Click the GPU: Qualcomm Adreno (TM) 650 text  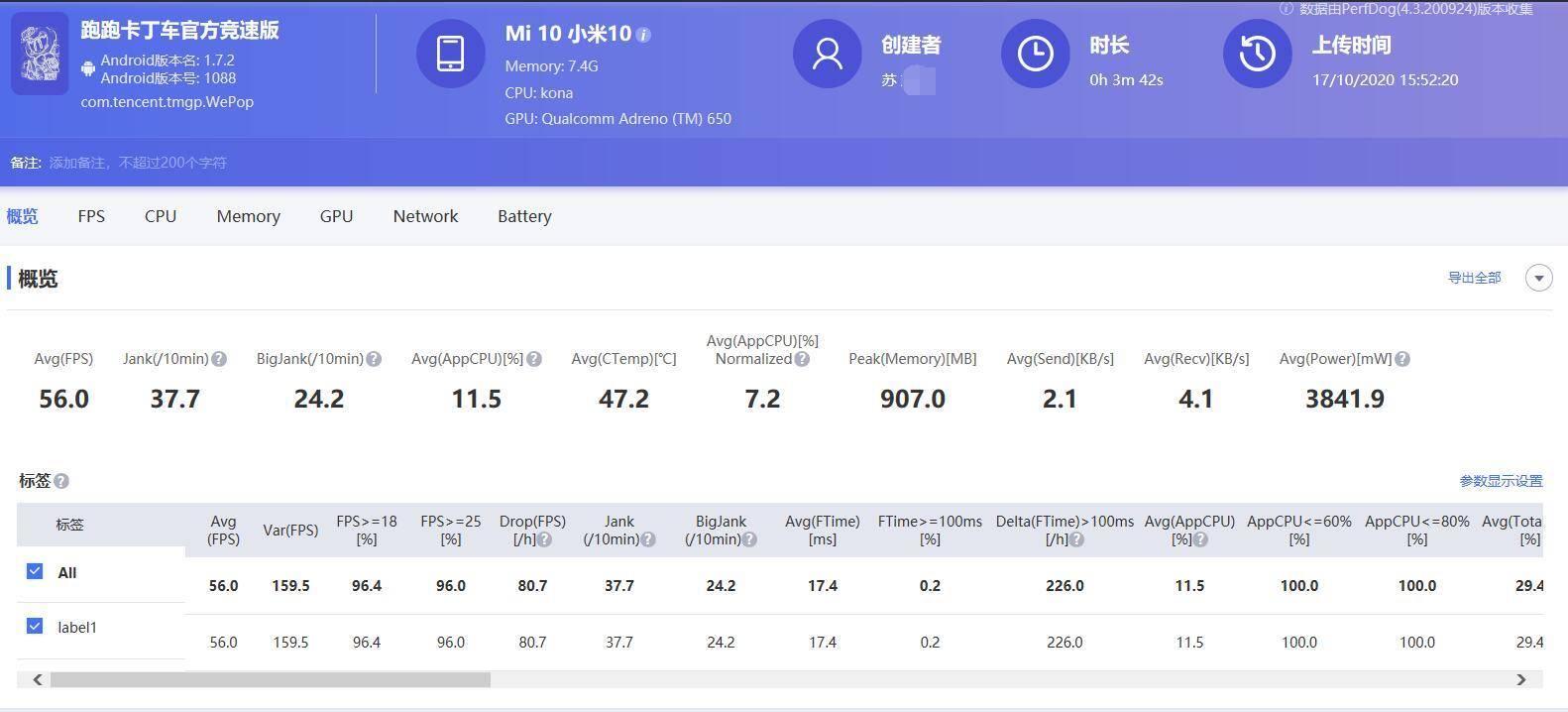click(617, 119)
